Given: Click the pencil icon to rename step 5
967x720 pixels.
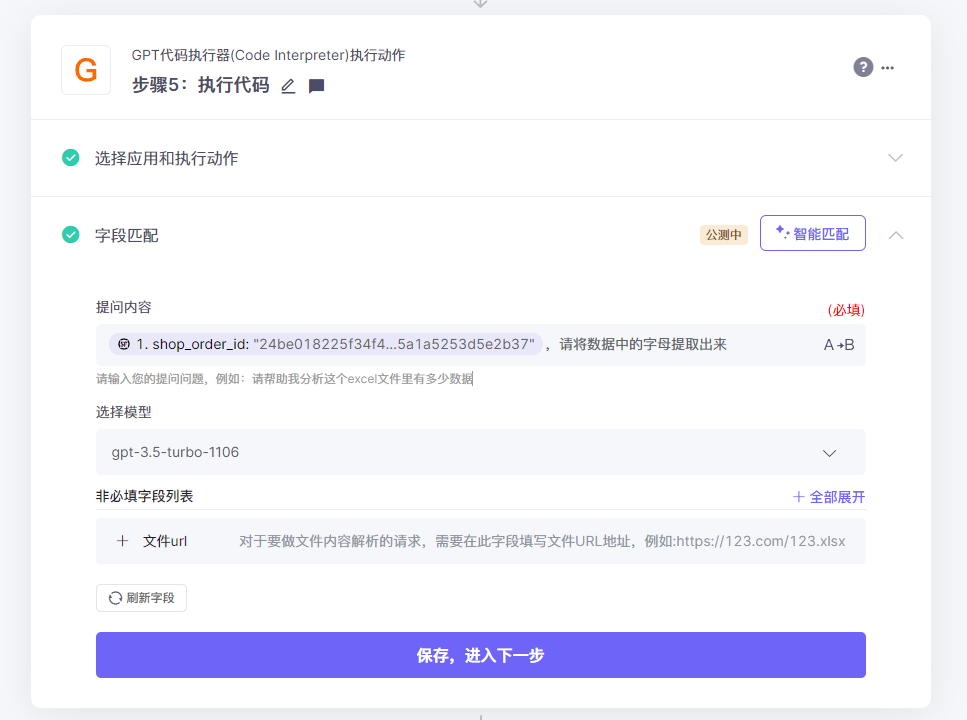Looking at the screenshot, I should pos(288,86).
